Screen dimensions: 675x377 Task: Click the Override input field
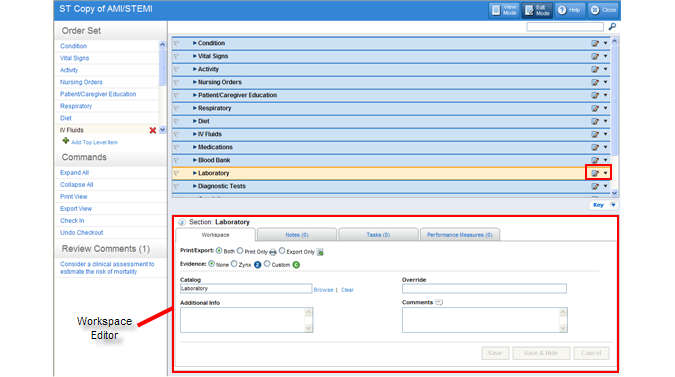[484, 289]
